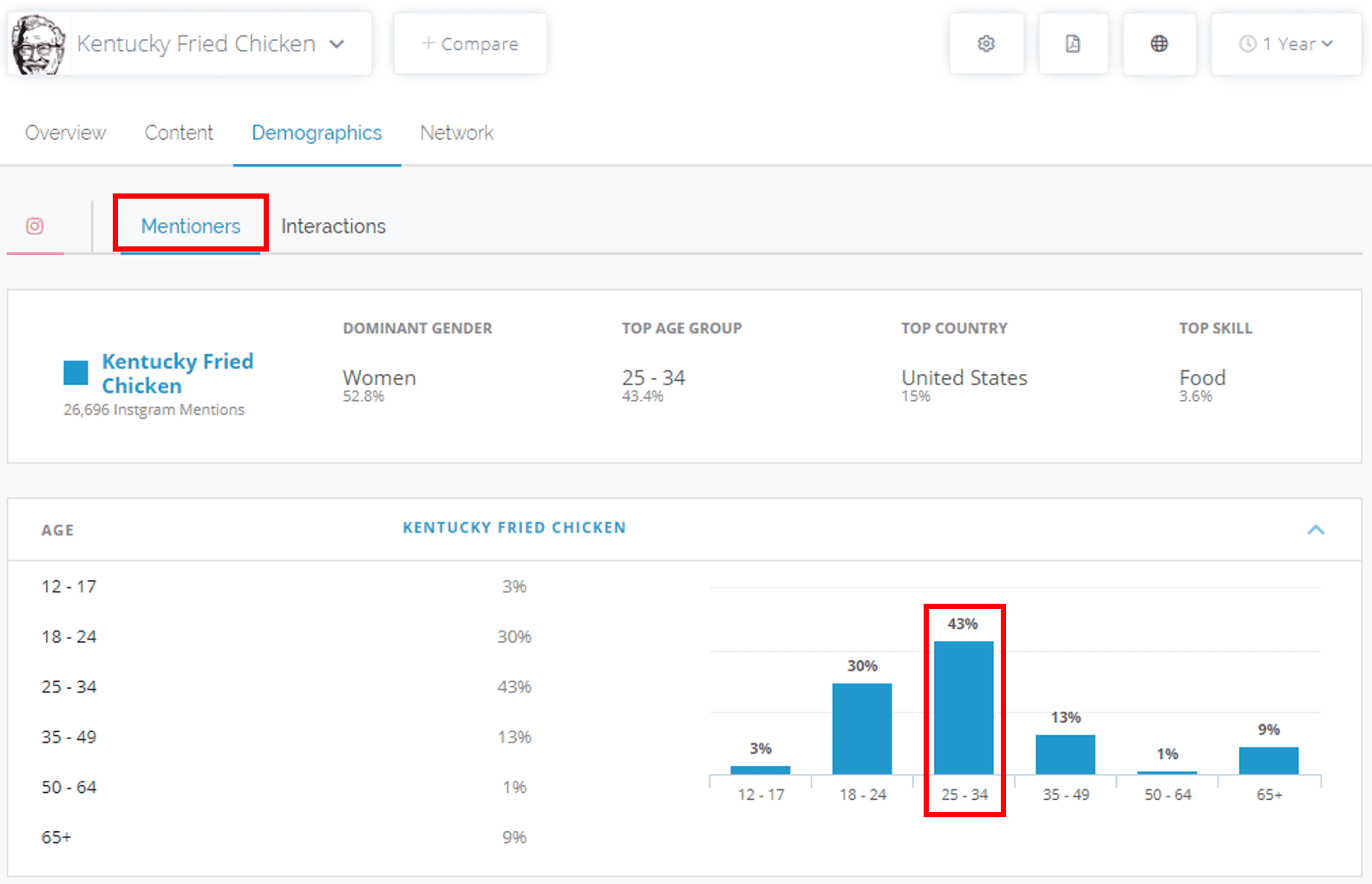Click the 43.4% age group percentage
Viewport: 1372px width, 884px height.
pyautogui.click(x=643, y=396)
